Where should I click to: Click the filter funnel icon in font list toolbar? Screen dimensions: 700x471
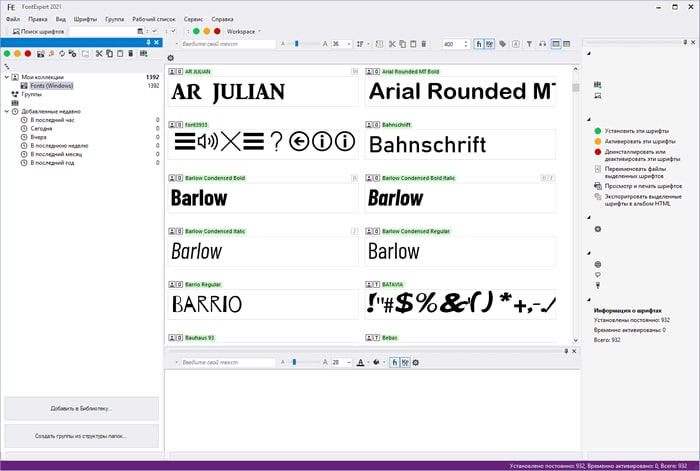(x=529, y=44)
